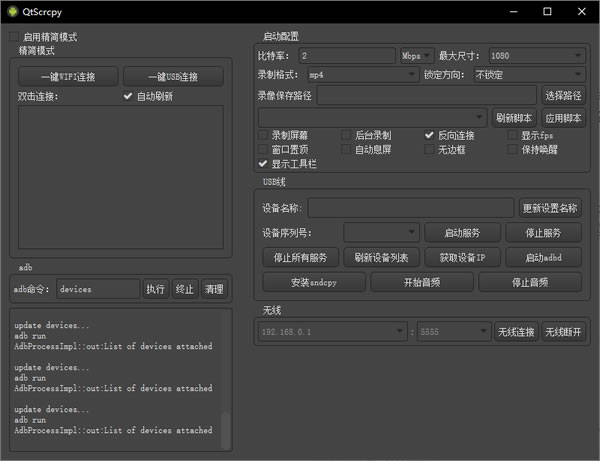The height and width of the screenshot is (461, 600).
Task: Click the 设备名称 input field
Action: [x=411, y=208]
